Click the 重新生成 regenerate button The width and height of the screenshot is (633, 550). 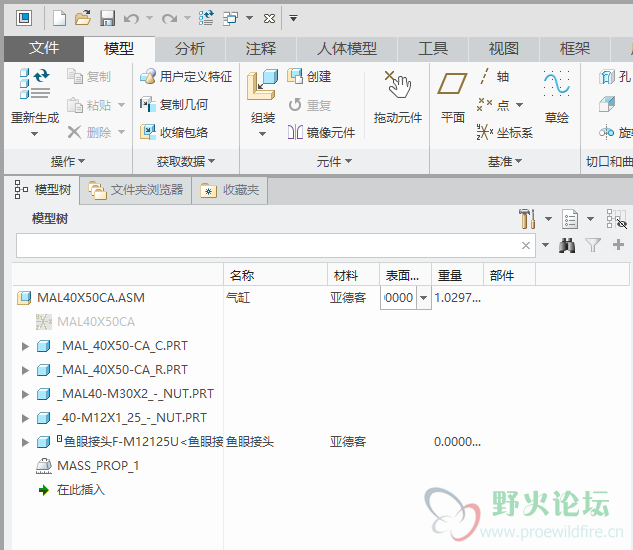click(x=35, y=95)
